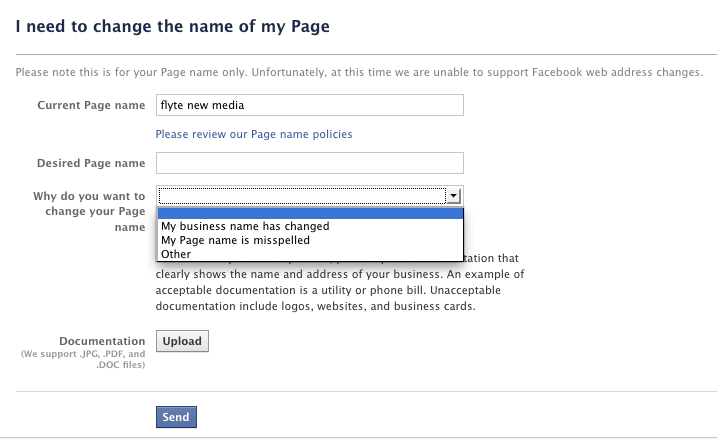The height and width of the screenshot is (443, 717).
Task: Click the note about web address changes
Action: [360, 72]
